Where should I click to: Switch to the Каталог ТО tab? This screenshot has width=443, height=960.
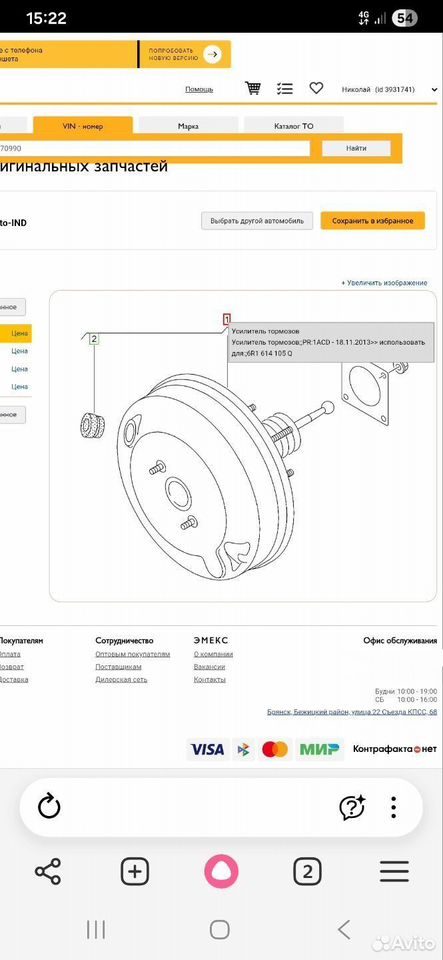pos(293,126)
